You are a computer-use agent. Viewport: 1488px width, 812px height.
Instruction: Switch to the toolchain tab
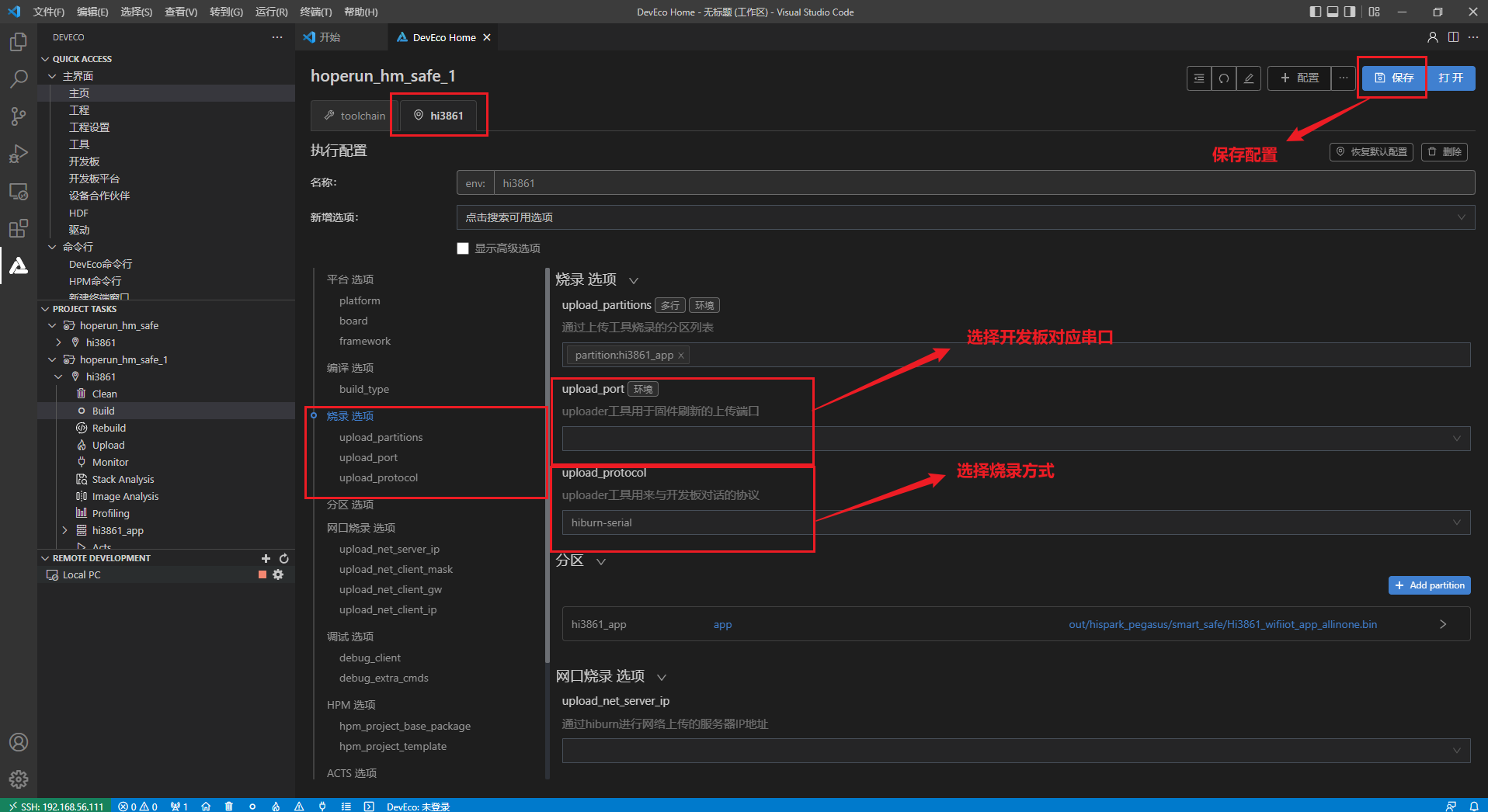coord(354,116)
